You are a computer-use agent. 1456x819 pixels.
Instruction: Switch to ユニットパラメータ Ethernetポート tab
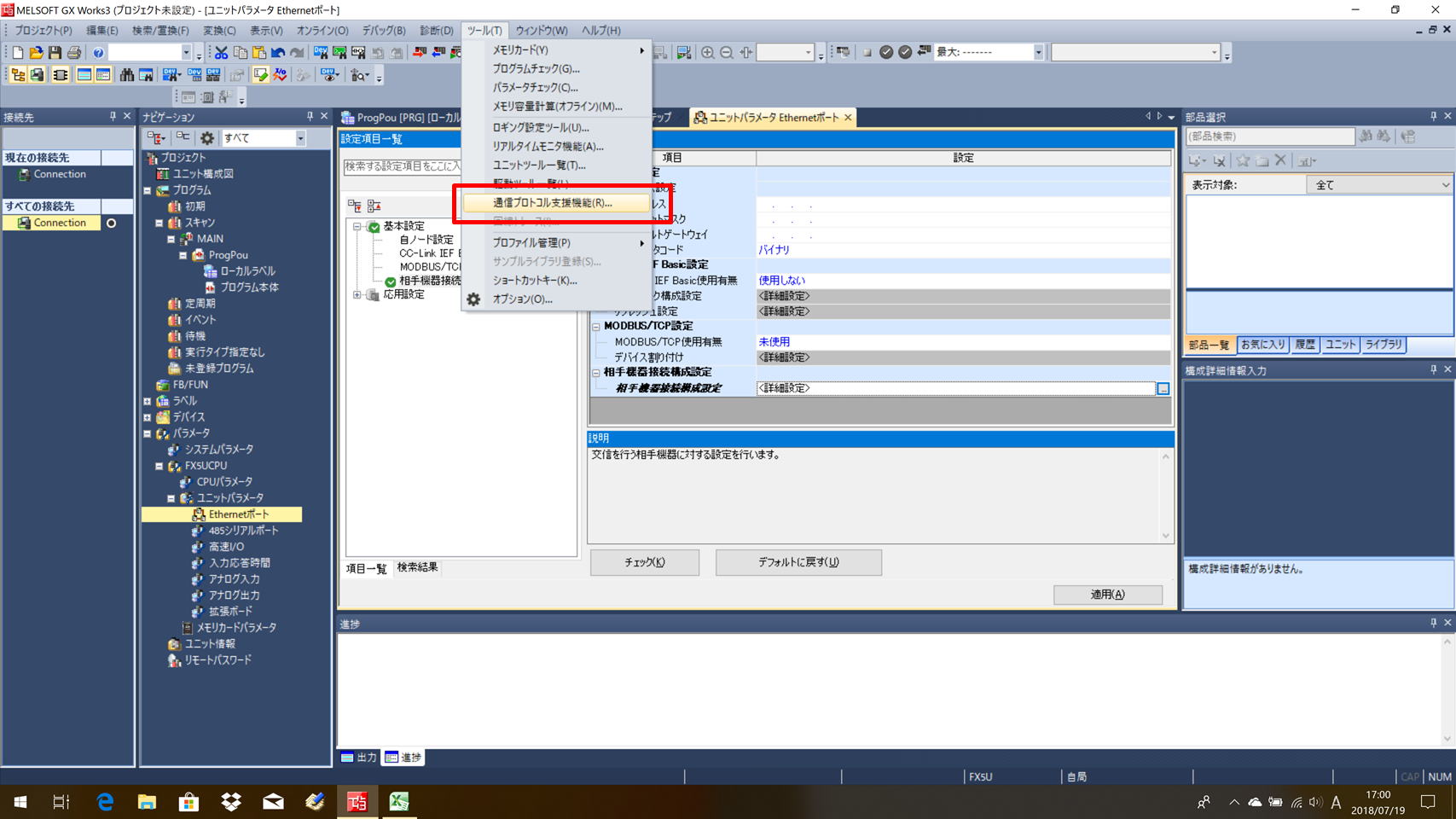coord(772,118)
